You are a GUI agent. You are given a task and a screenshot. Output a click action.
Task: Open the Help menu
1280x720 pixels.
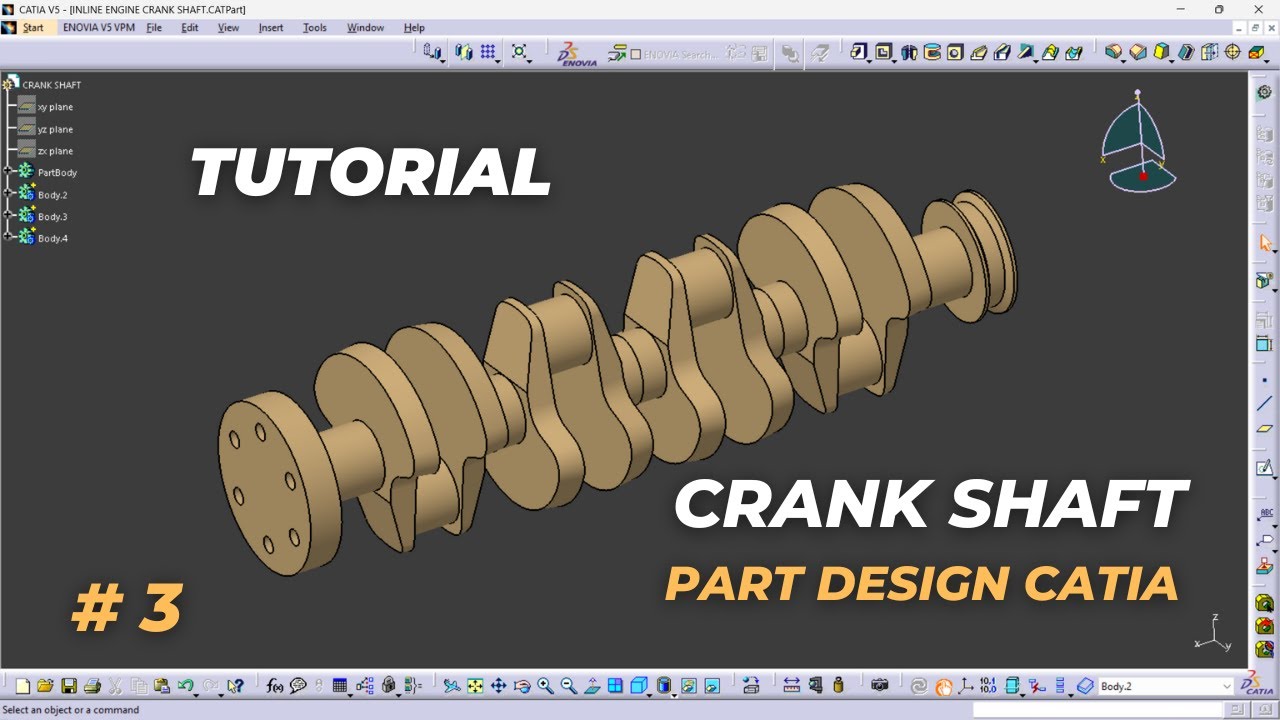pyautogui.click(x=414, y=27)
